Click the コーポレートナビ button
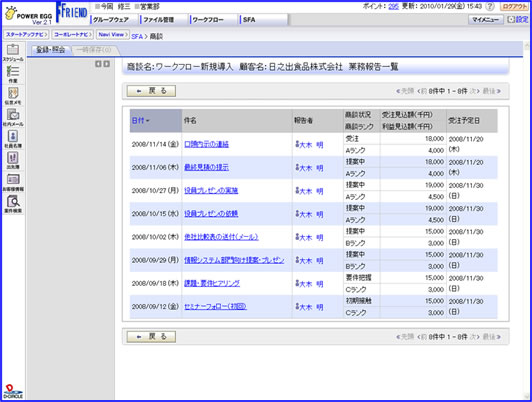Screen dimensions: 532x402 (73, 35)
